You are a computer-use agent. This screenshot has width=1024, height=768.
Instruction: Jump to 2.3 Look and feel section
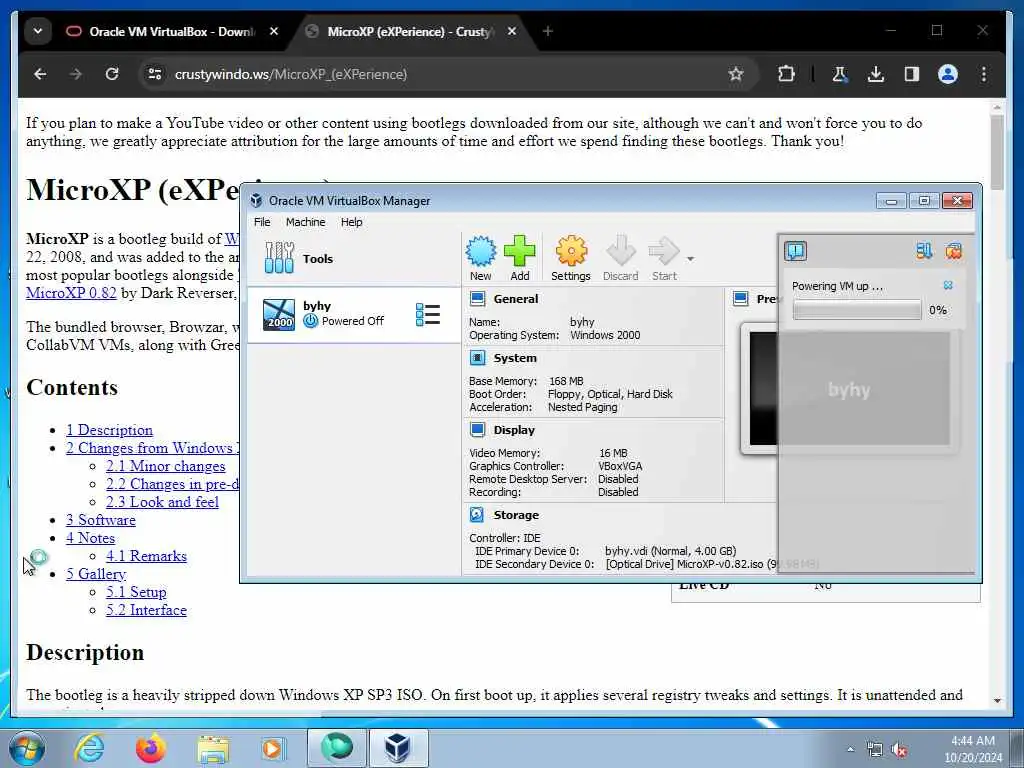tap(162, 502)
